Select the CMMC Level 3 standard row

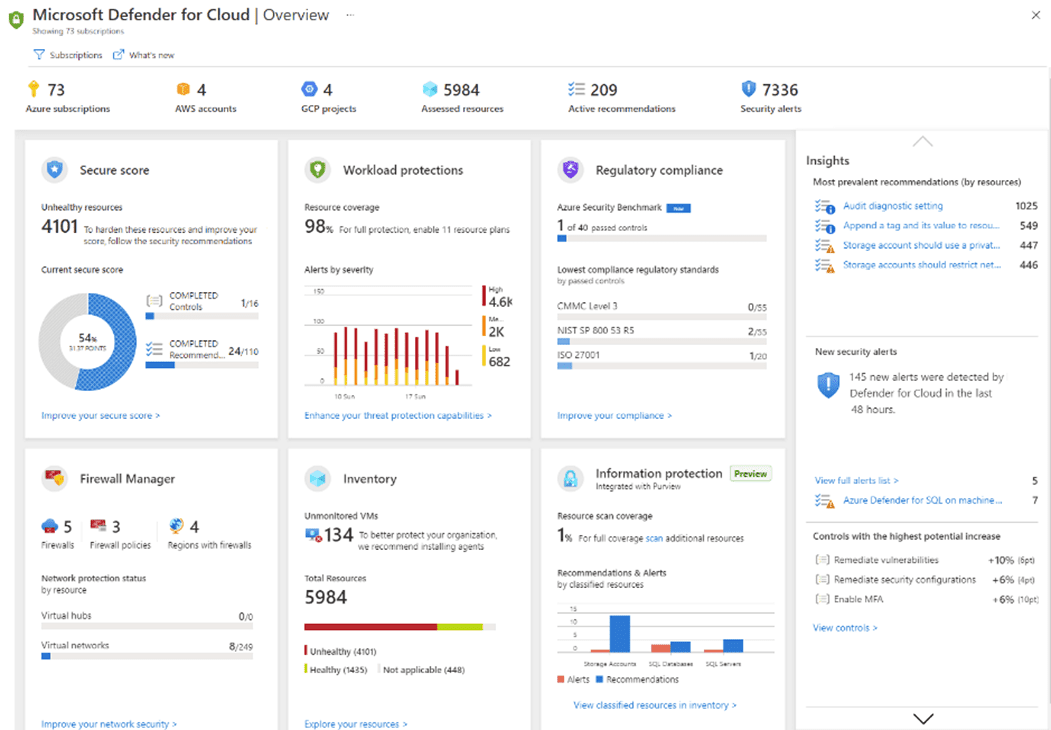[662, 310]
